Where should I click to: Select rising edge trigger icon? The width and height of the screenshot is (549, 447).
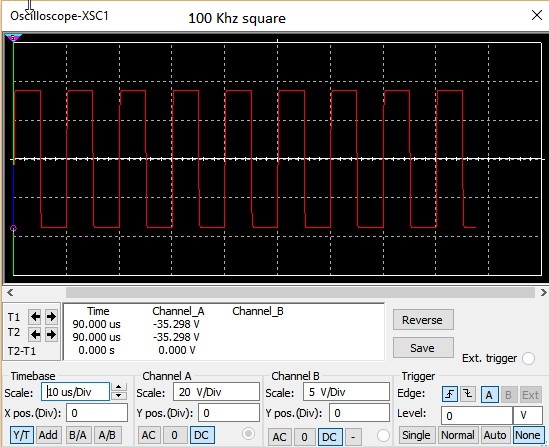click(450, 395)
